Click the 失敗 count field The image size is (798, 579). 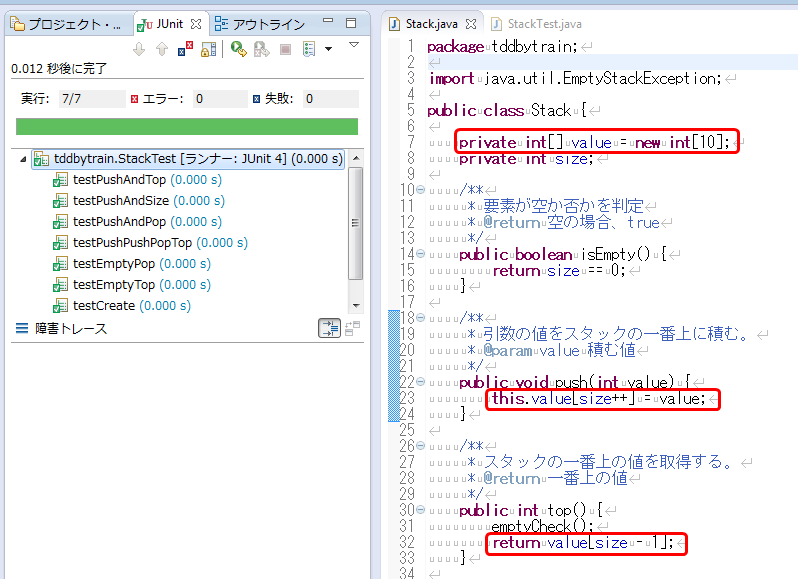click(331, 99)
